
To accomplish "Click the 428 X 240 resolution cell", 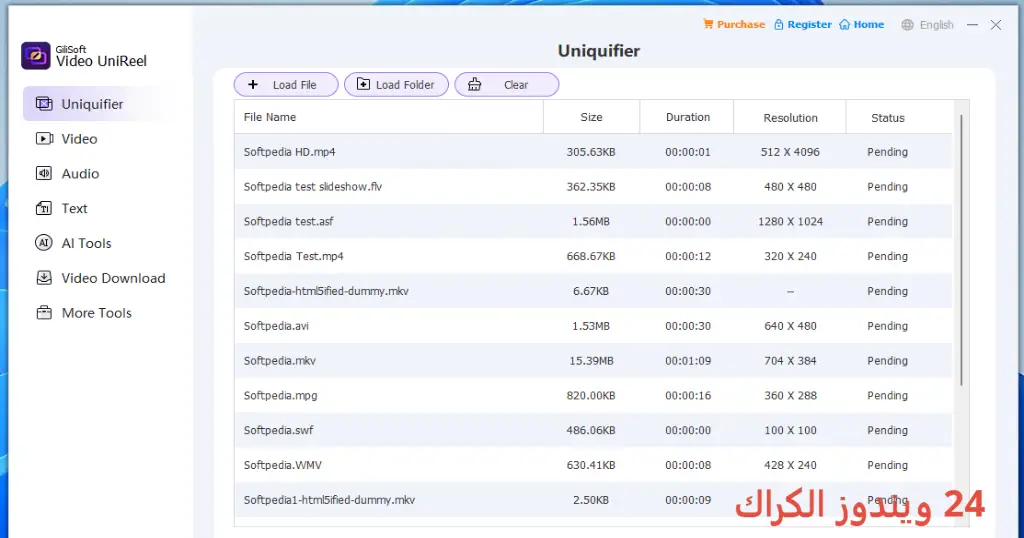I will pyautogui.click(x=790, y=465).
